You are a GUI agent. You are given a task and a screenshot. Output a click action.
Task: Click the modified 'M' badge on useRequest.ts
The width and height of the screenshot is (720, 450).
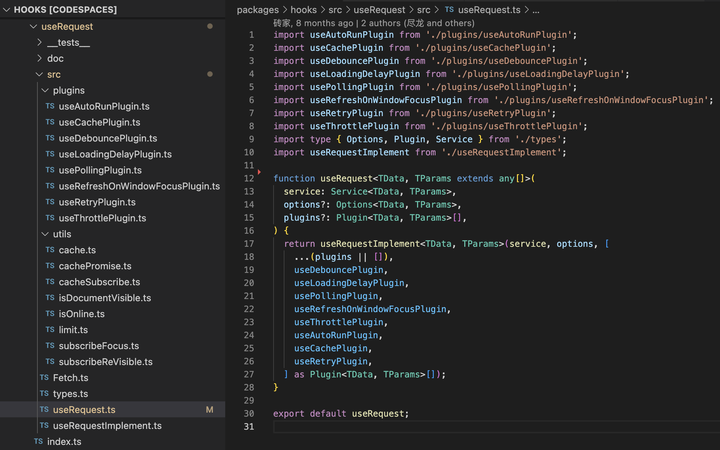click(210, 410)
